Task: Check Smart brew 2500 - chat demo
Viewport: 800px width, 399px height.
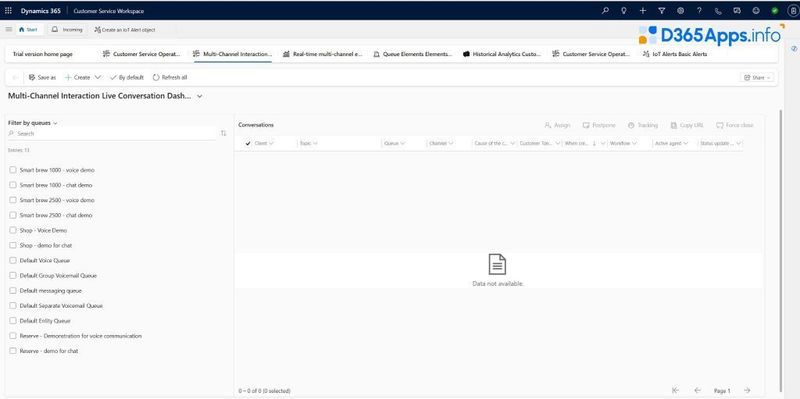Action: point(13,215)
